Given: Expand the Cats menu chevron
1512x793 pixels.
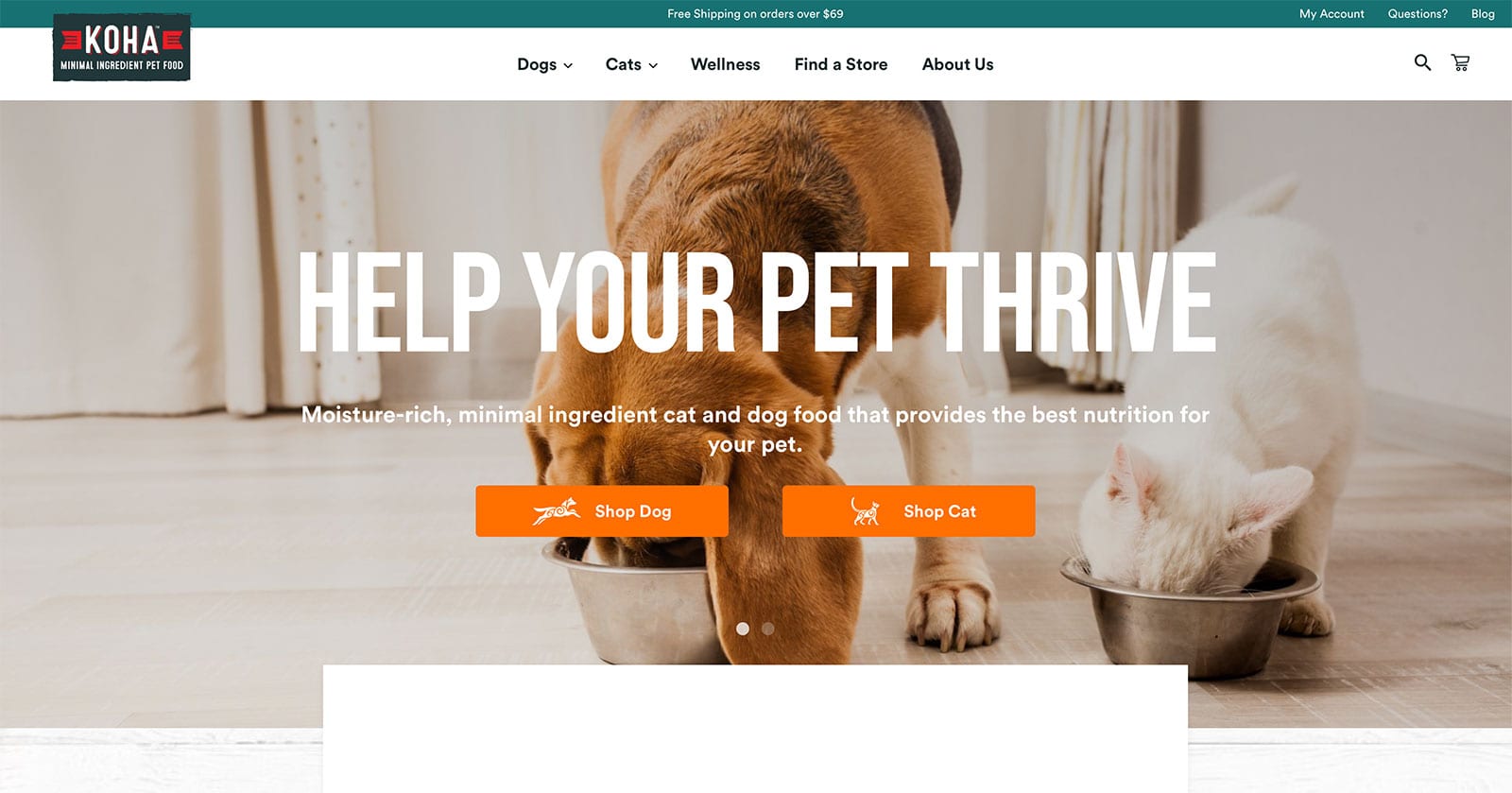Looking at the screenshot, I should coord(653,65).
